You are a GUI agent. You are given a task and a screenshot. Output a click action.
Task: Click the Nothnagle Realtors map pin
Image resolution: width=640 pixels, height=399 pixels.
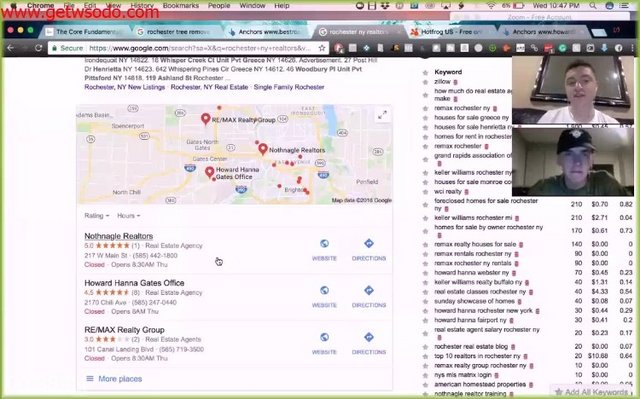coord(263,149)
